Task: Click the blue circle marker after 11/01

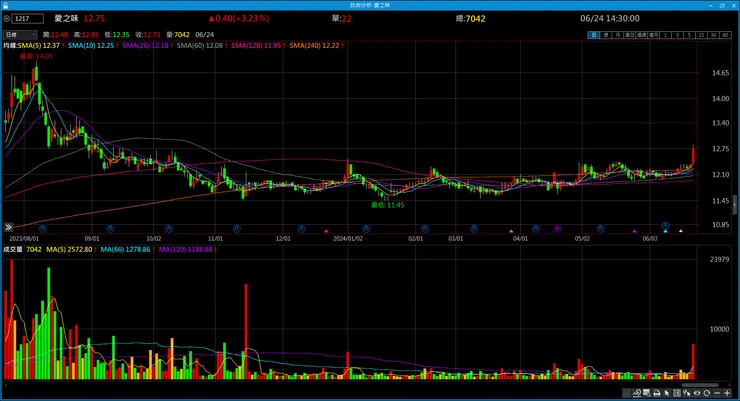Action: 237,228
